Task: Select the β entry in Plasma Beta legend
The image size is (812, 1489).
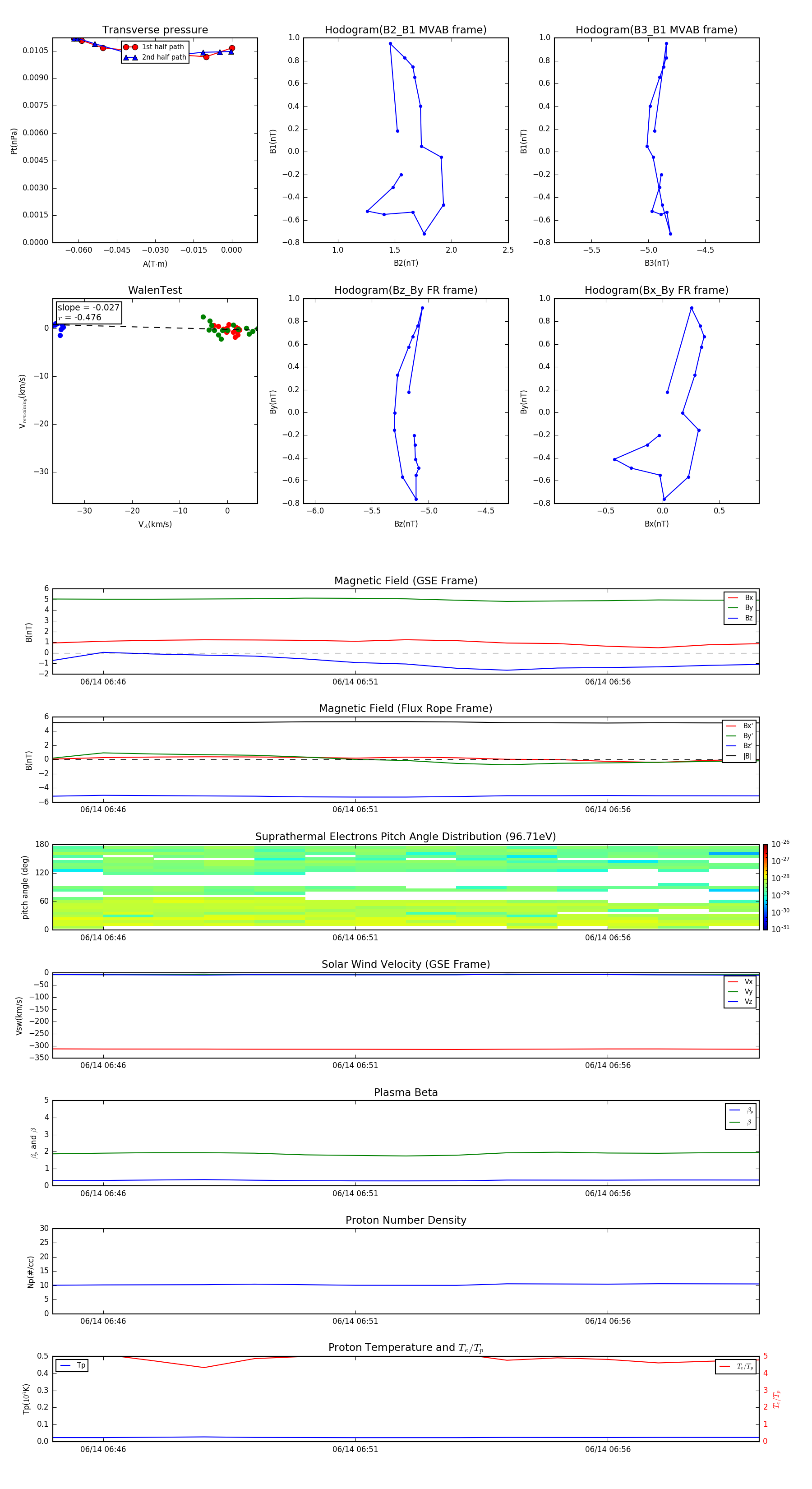Action: (x=741, y=1122)
